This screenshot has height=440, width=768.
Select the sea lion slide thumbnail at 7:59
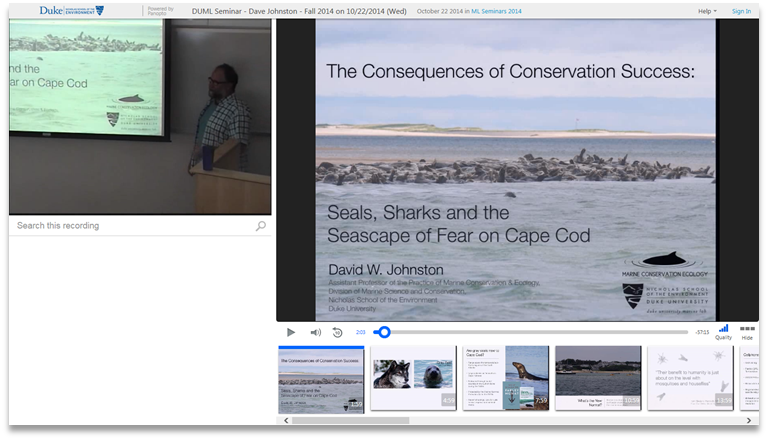tap(505, 378)
